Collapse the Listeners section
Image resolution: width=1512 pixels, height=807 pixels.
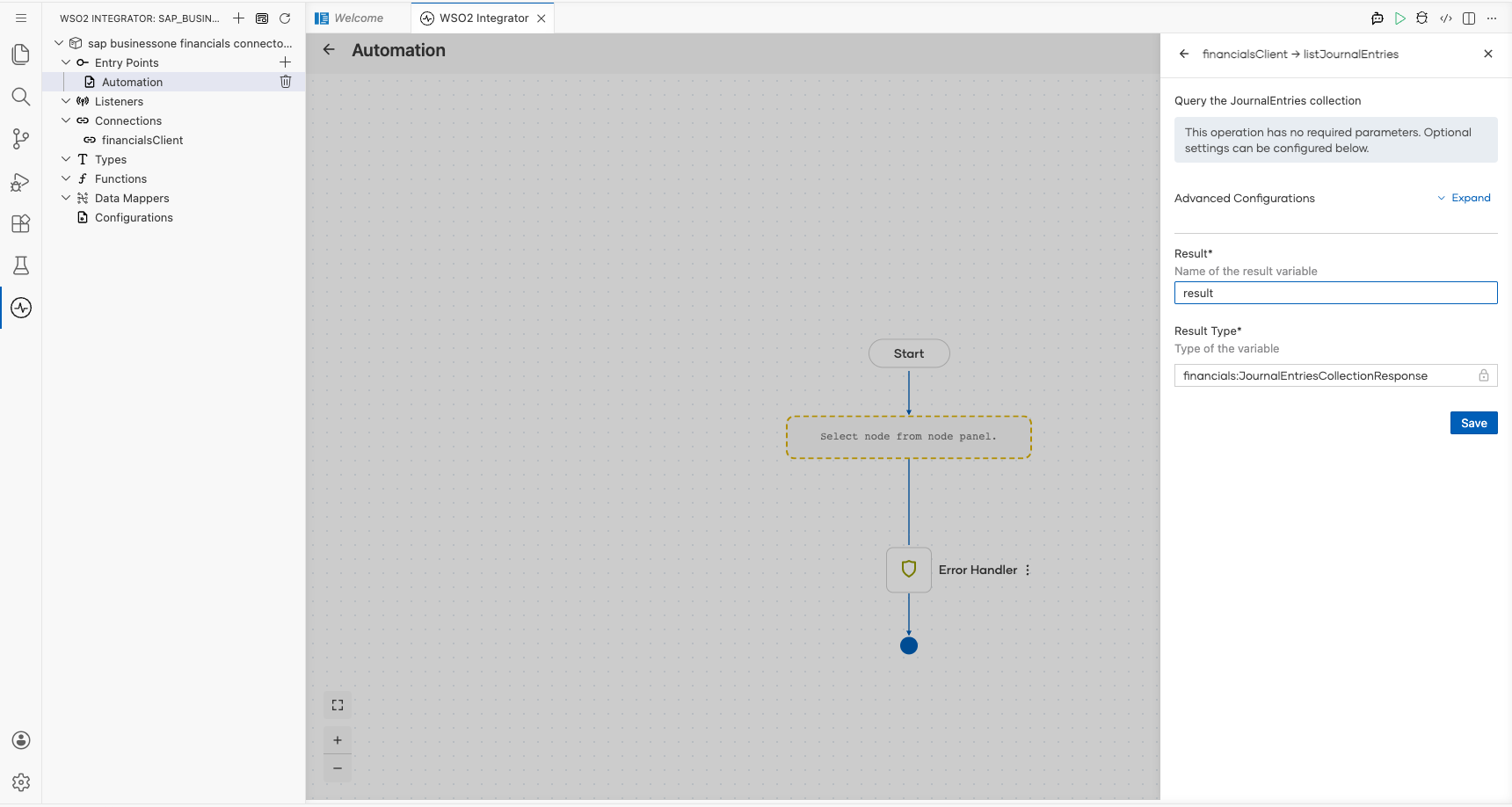66,101
